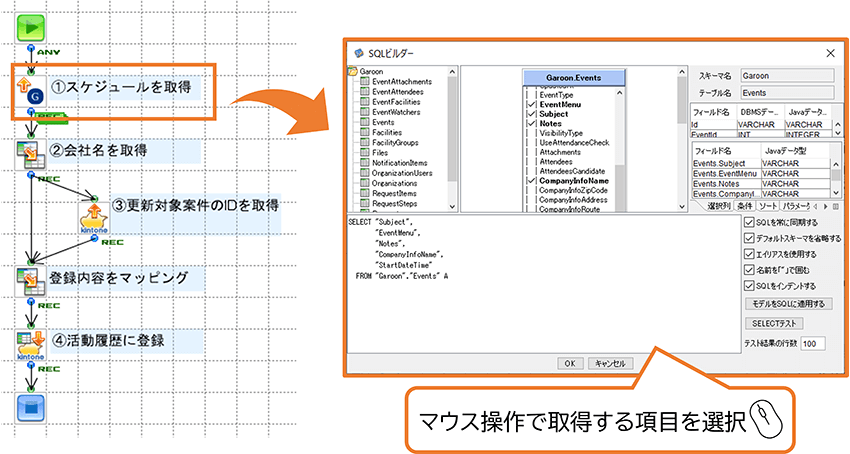Close the SQLビルダー dialog

830,53
